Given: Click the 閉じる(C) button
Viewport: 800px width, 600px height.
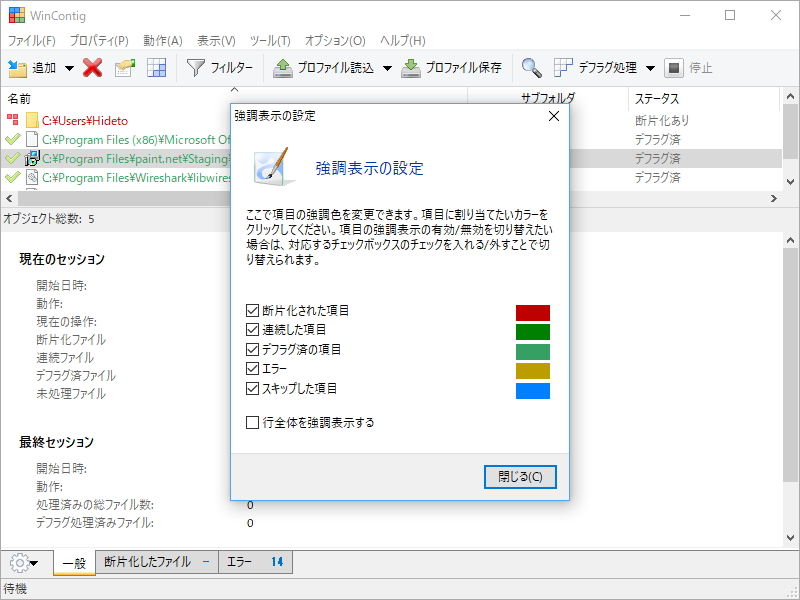Looking at the screenshot, I should coord(520,477).
